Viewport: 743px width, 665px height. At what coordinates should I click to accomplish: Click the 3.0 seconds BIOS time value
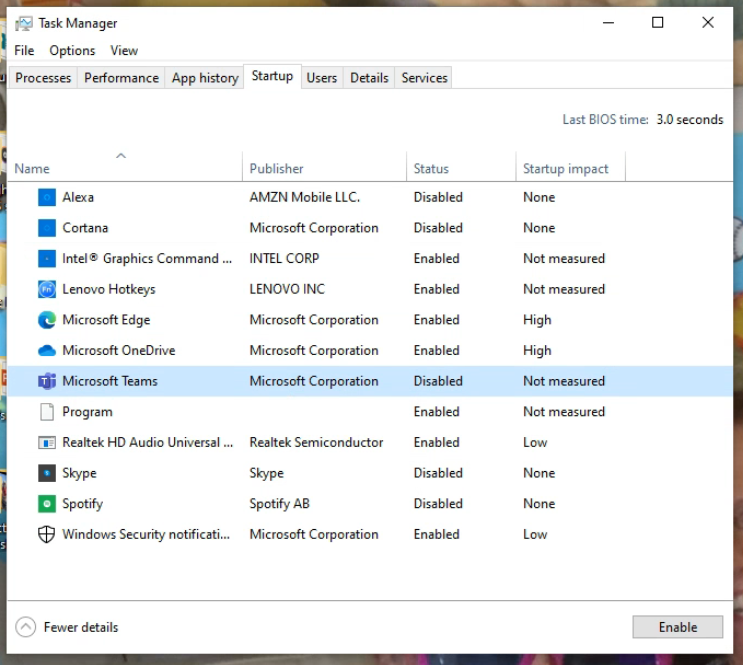(689, 119)
